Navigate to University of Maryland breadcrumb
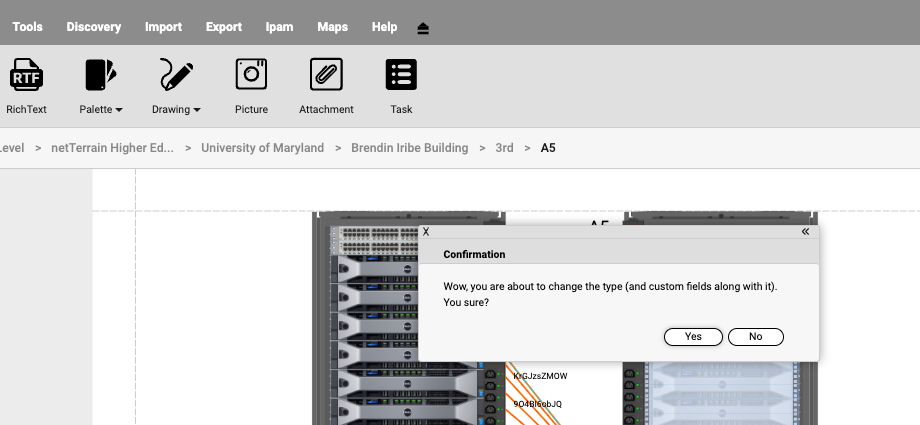Image resolution: width=920 pixels, height=425 pixels. (x=262, y=148)
